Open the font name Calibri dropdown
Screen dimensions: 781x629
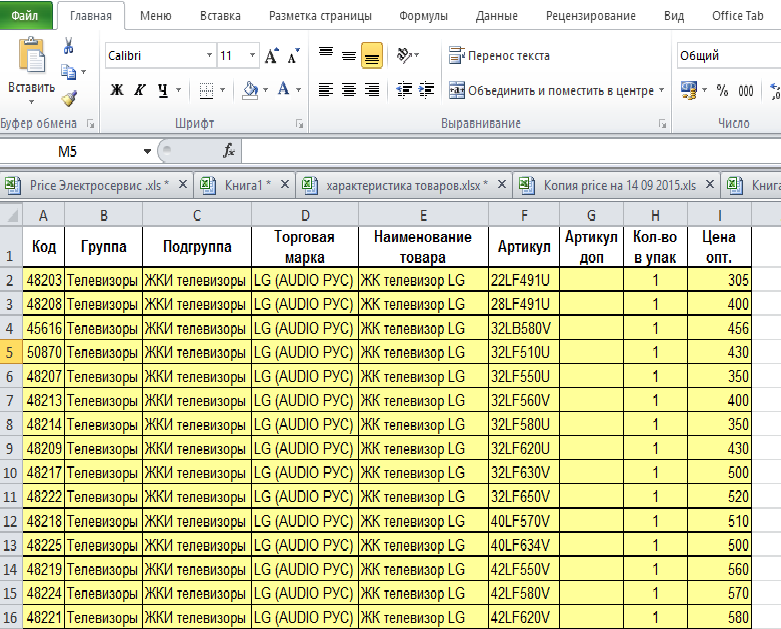tap(209, 55)
